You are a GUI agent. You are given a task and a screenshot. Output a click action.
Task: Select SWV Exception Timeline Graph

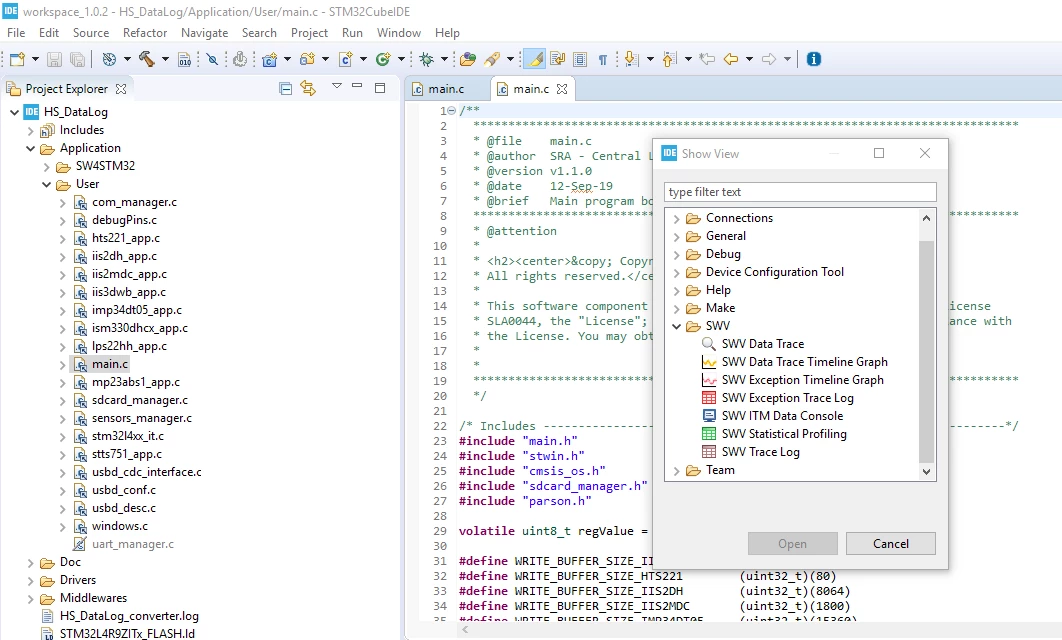point(803,380)
